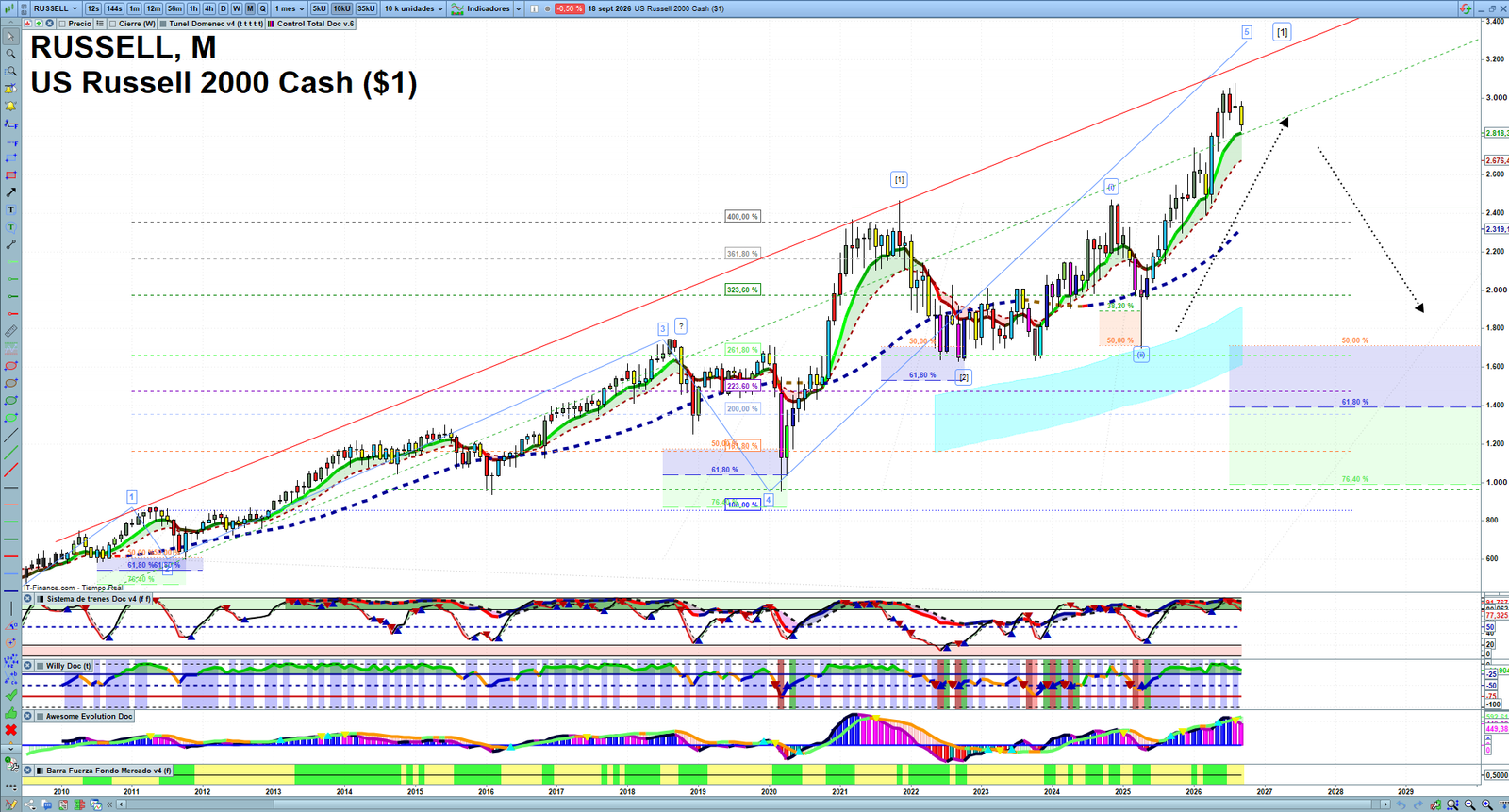
Task: Select the W weekly timeframe button
Action: tap(237, 8)
